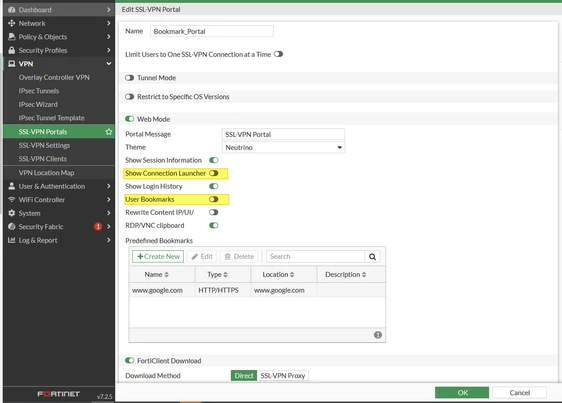
Task: Collapse the VPN menu chevron
Action: point(109,64)
